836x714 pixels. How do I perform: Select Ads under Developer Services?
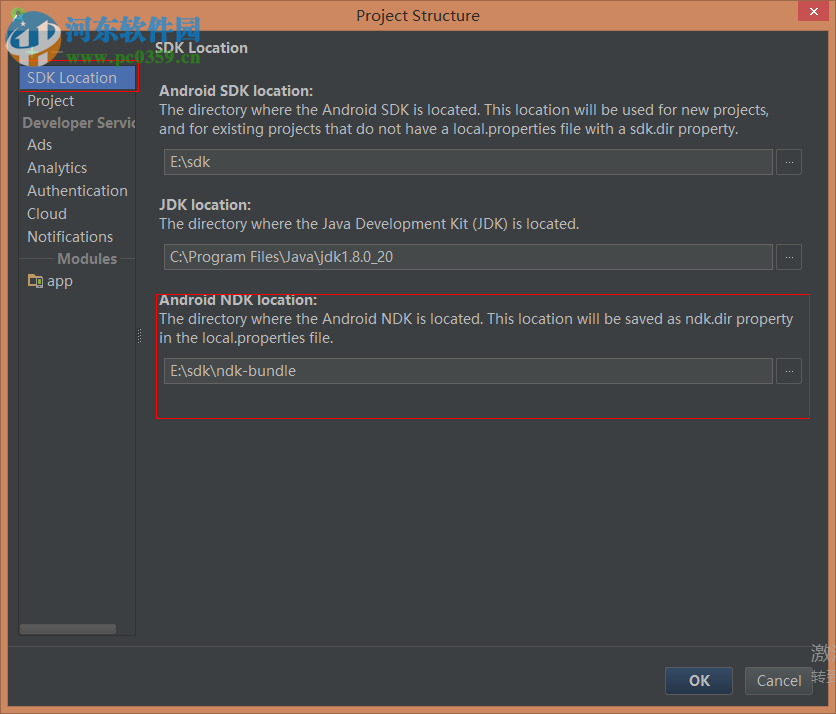coord(39,145)
